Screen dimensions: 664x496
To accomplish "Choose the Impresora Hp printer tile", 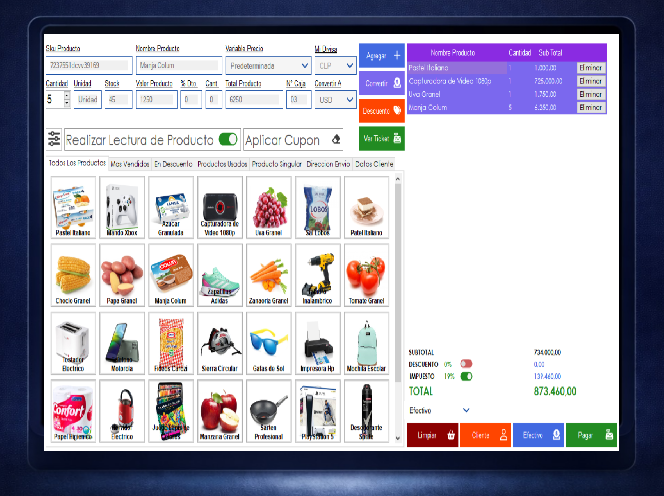I will coord(319,340).
